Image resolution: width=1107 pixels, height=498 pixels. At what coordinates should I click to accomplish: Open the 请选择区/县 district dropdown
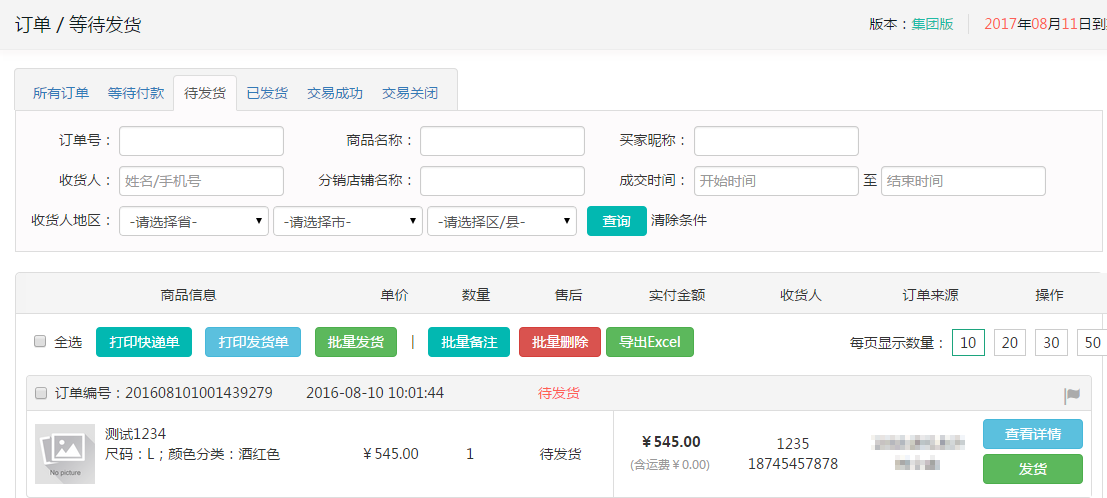coord(502,221)
